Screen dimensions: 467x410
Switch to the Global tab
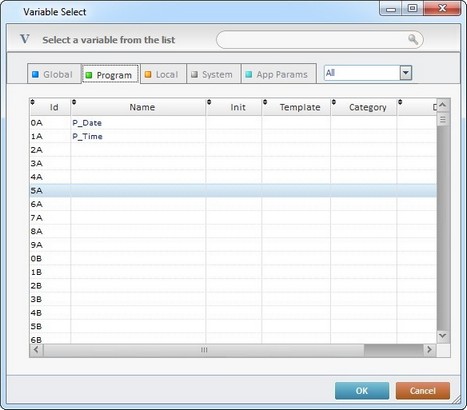point(54,74)
